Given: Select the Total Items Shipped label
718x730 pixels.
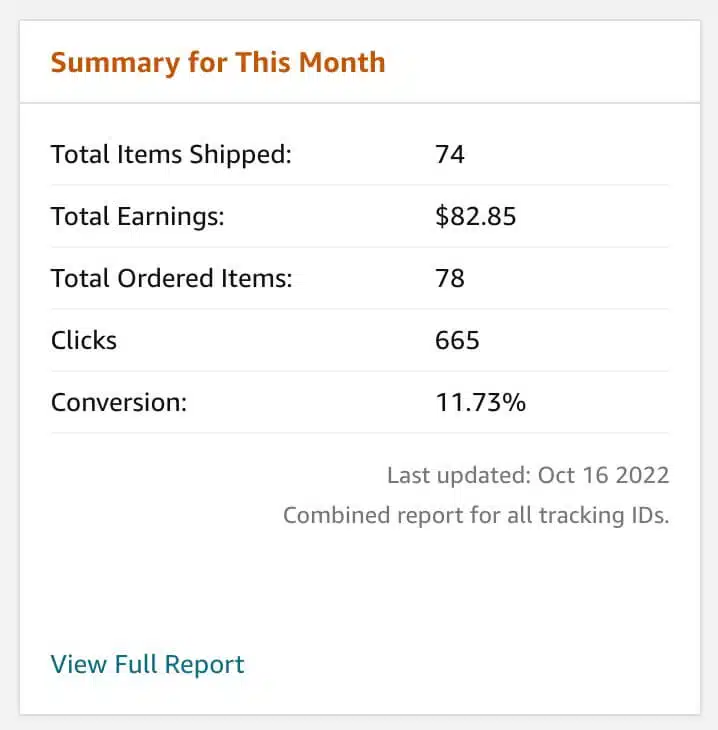Looking at the screenshot, I should tap(171, 155).
